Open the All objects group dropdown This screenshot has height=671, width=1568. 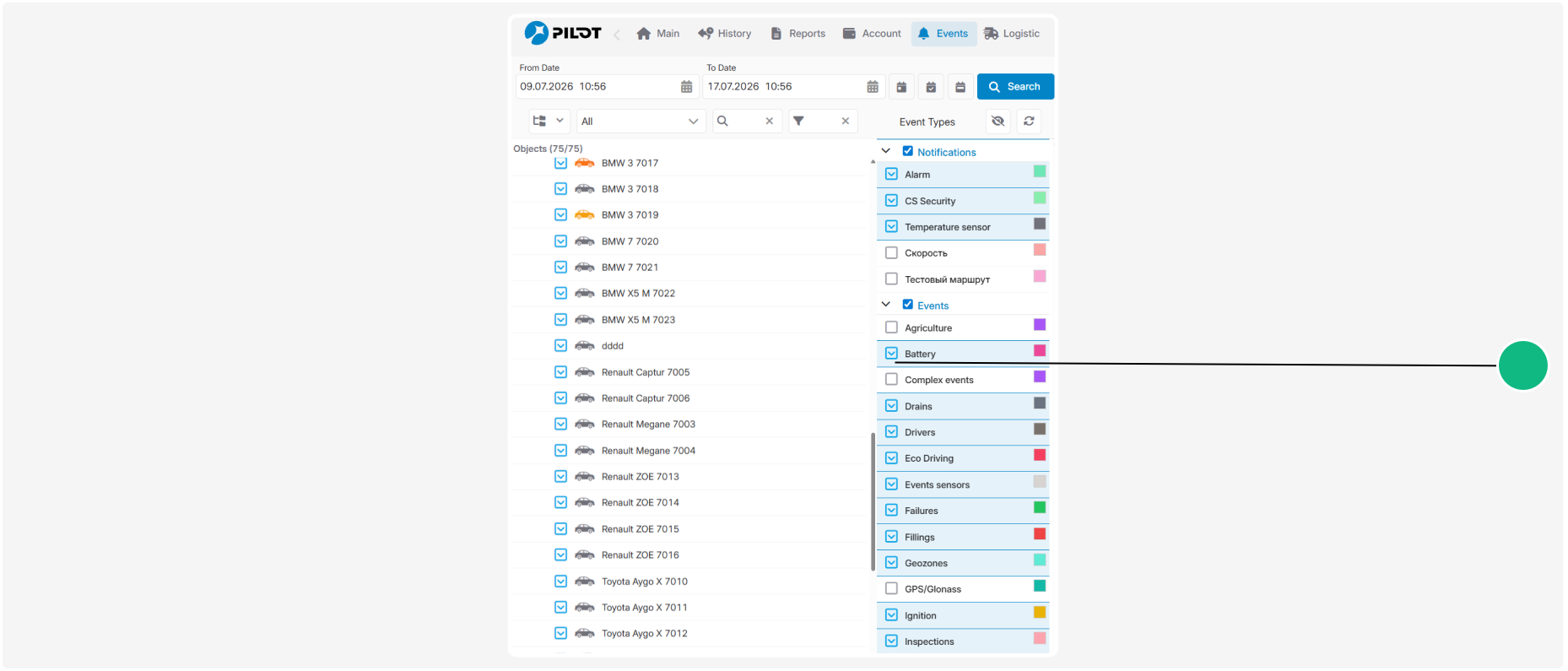(641, 122)
